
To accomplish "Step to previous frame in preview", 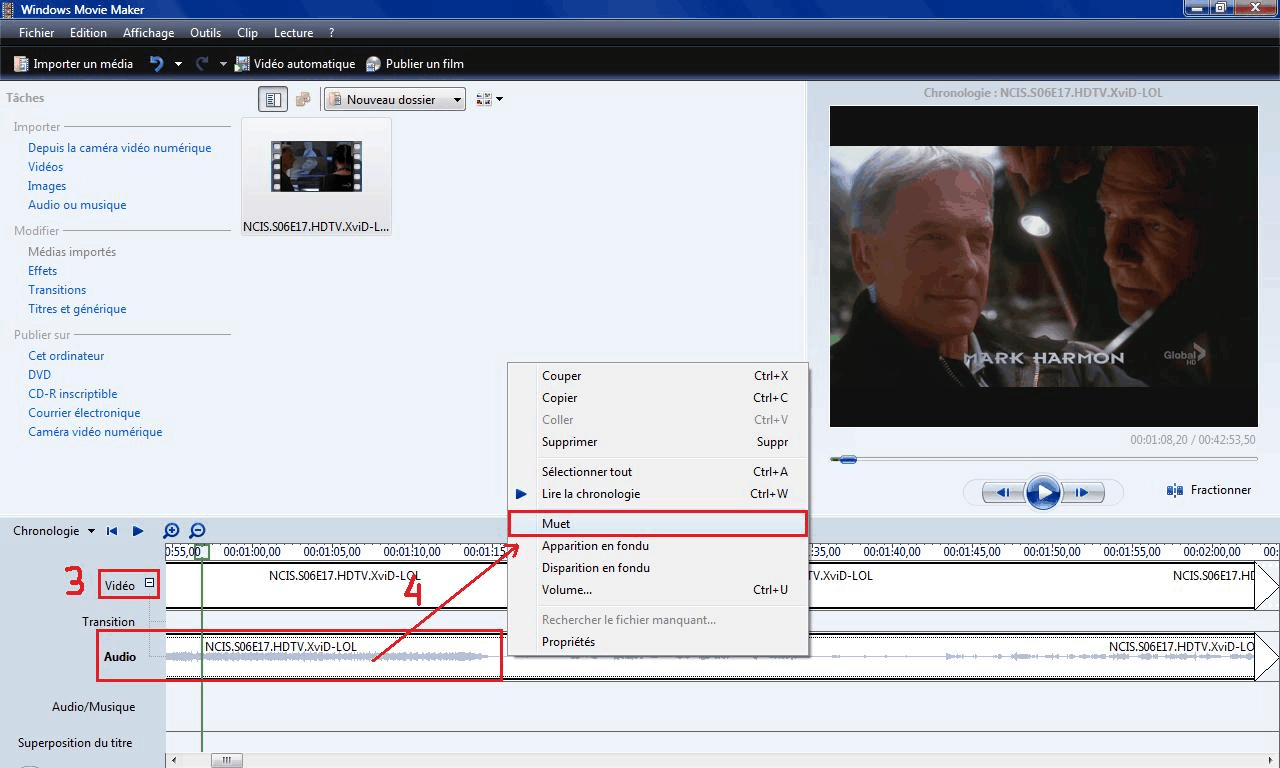I will pos(1001,492).
